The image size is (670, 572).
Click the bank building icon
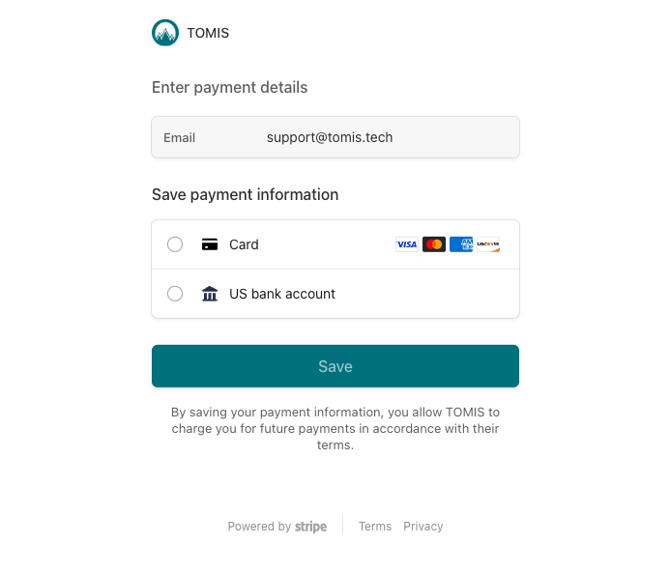pyautogui.click(x=210, y=294)
